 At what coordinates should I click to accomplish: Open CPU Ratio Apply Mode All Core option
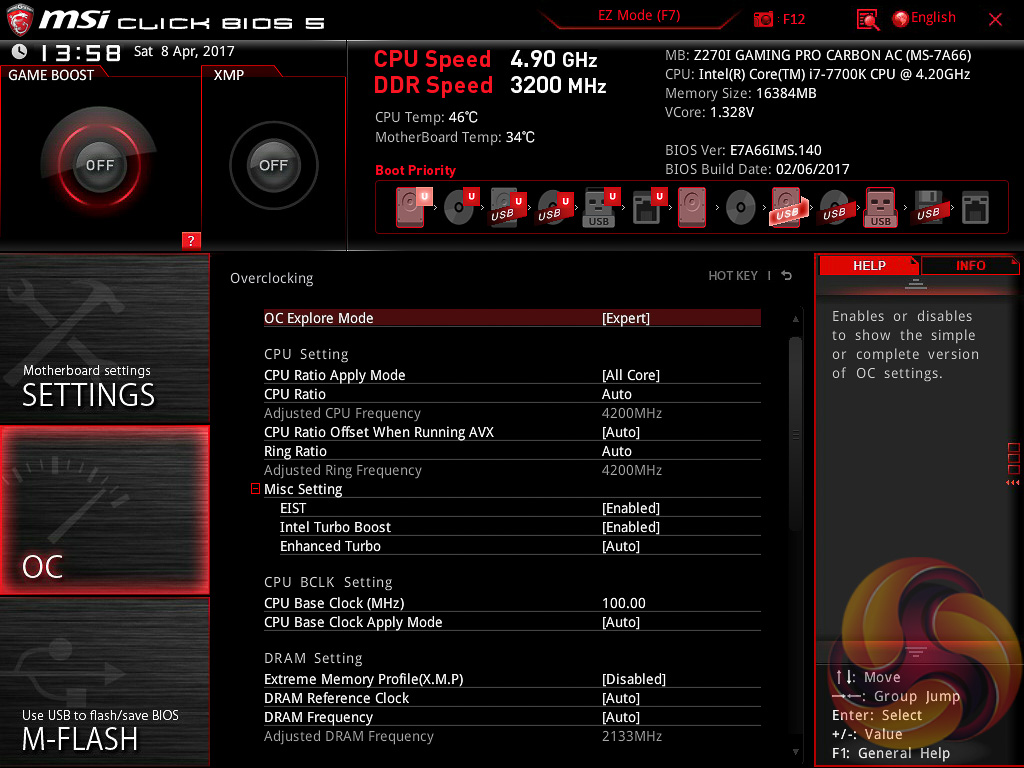[x=512, y=375]
